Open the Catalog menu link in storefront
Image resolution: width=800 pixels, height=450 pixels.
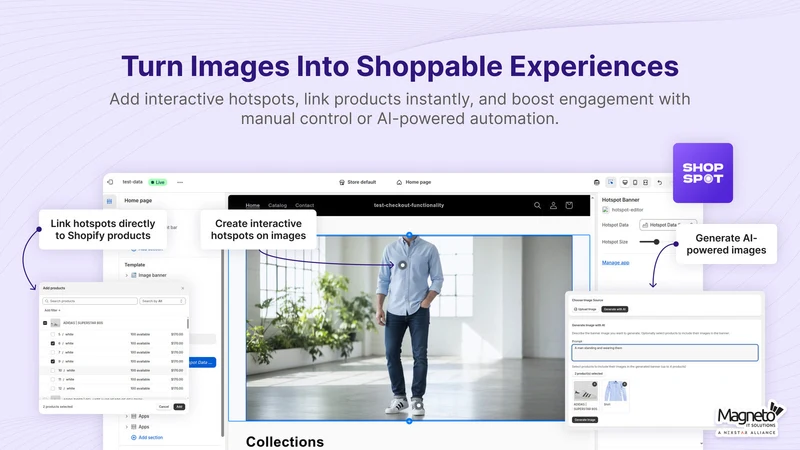(x=278, y=205)
